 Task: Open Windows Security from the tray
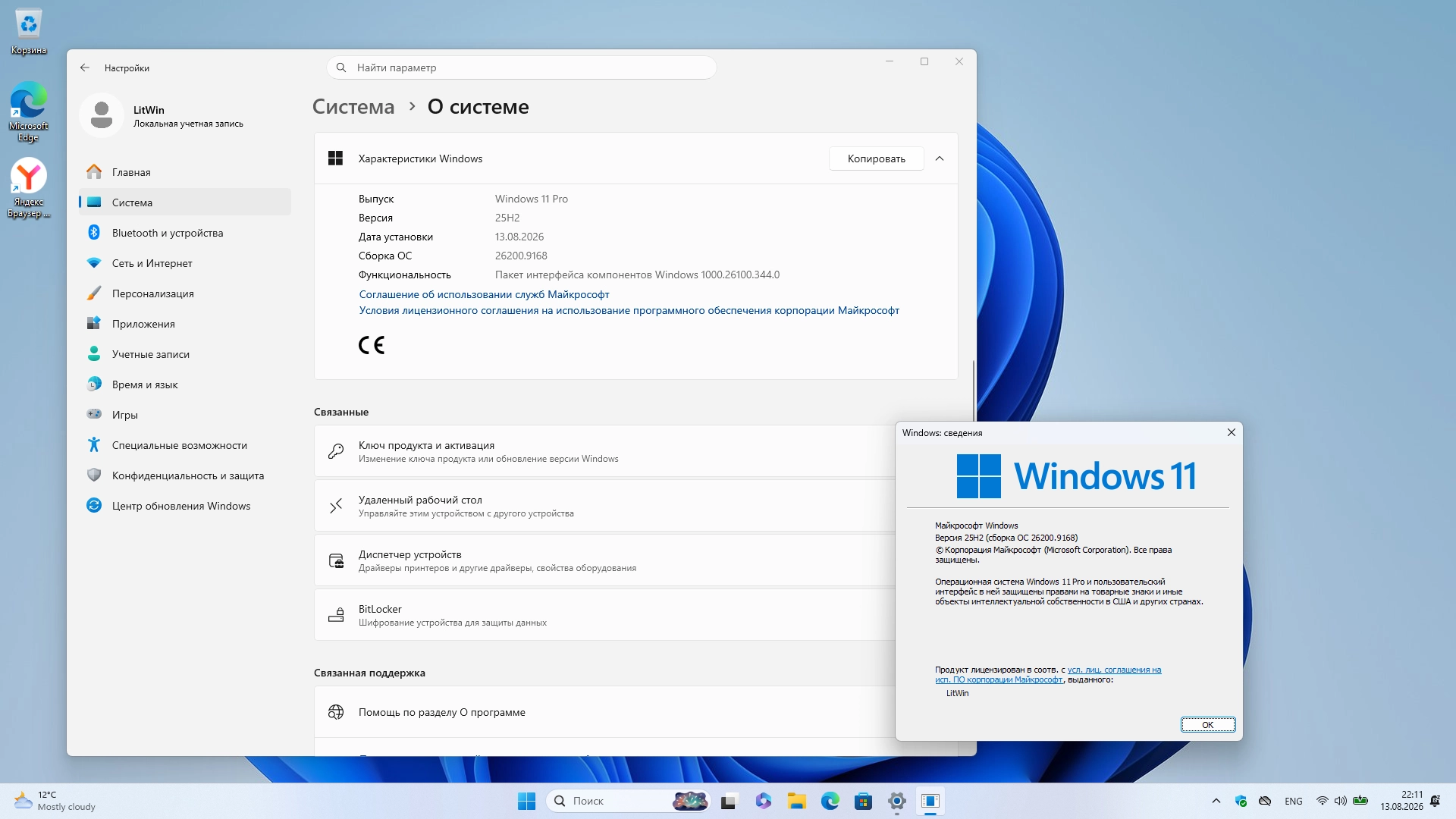click(1241, 801)
